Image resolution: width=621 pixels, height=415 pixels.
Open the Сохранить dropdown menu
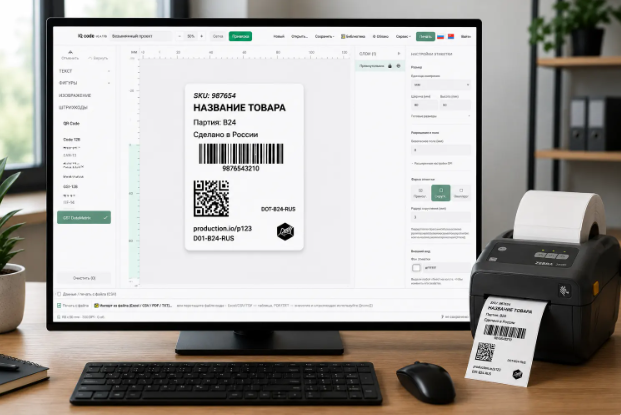pos(324,36)
